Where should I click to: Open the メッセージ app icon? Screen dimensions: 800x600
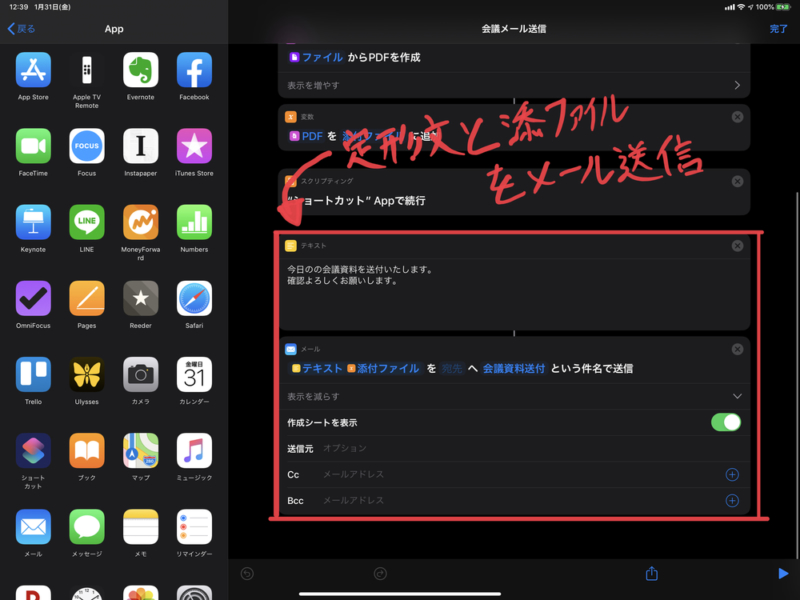click(87, 527)
